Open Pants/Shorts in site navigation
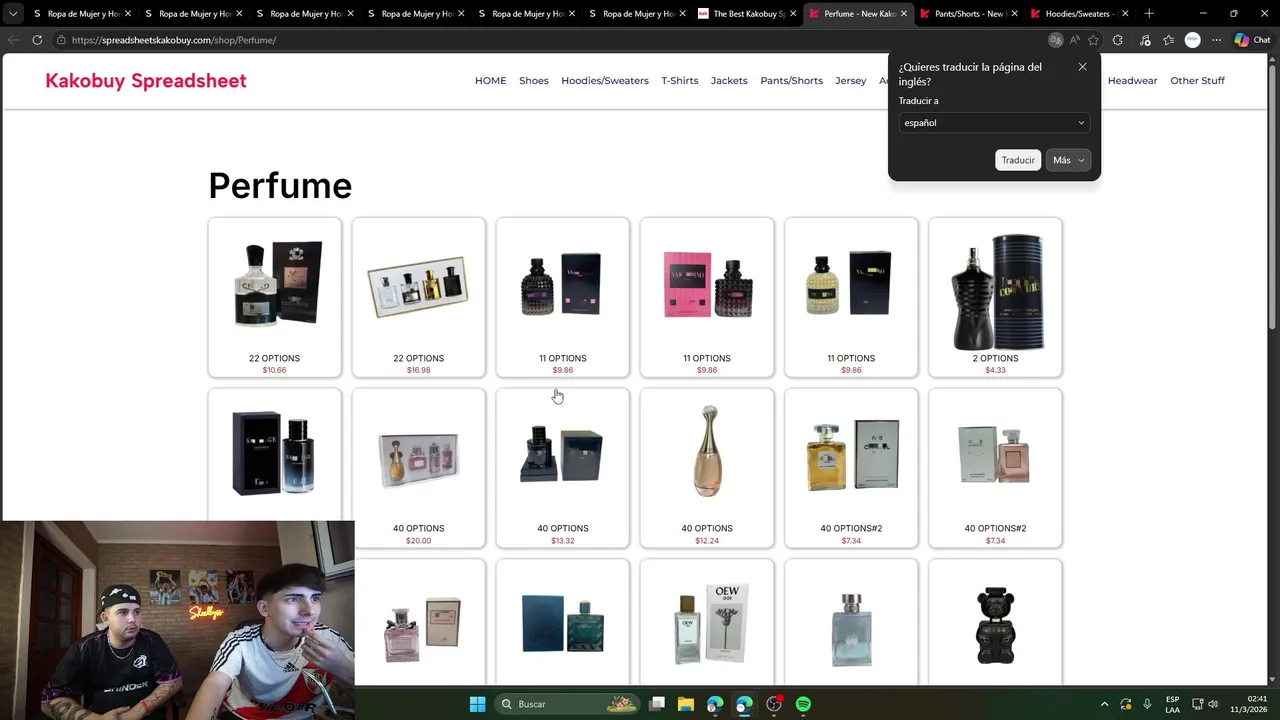This screenshot has height=720, width=1280. point(791,81)
